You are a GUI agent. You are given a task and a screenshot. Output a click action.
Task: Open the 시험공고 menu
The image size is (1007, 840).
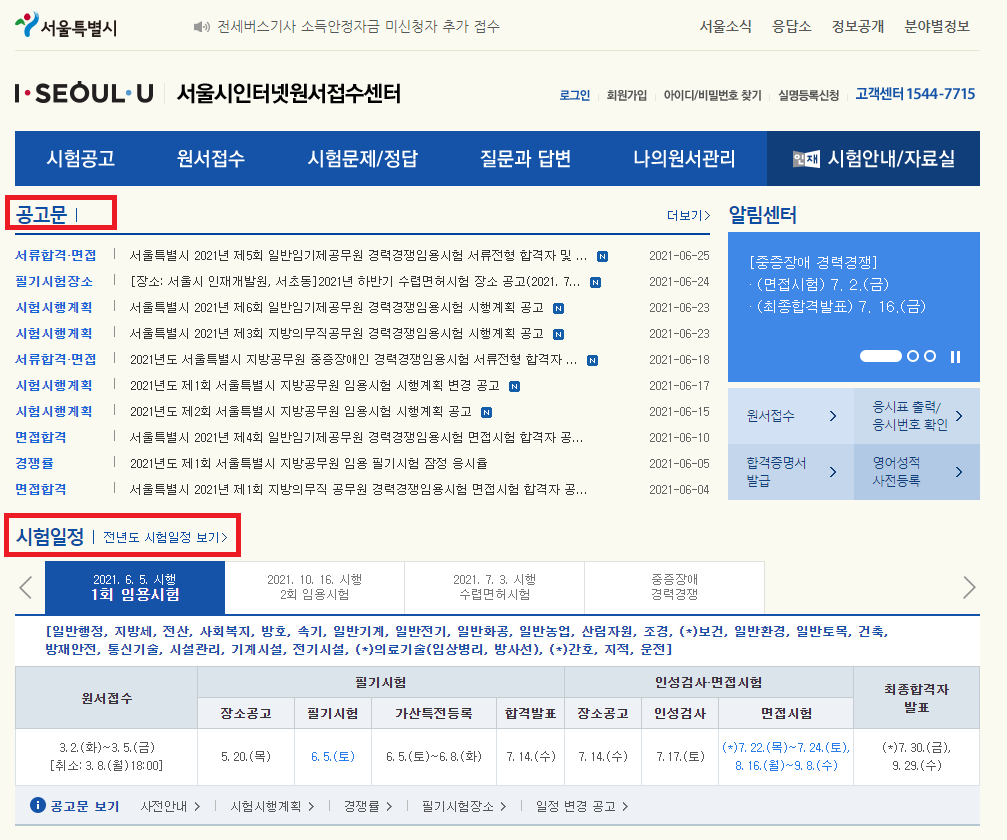[x=80, y=159]
